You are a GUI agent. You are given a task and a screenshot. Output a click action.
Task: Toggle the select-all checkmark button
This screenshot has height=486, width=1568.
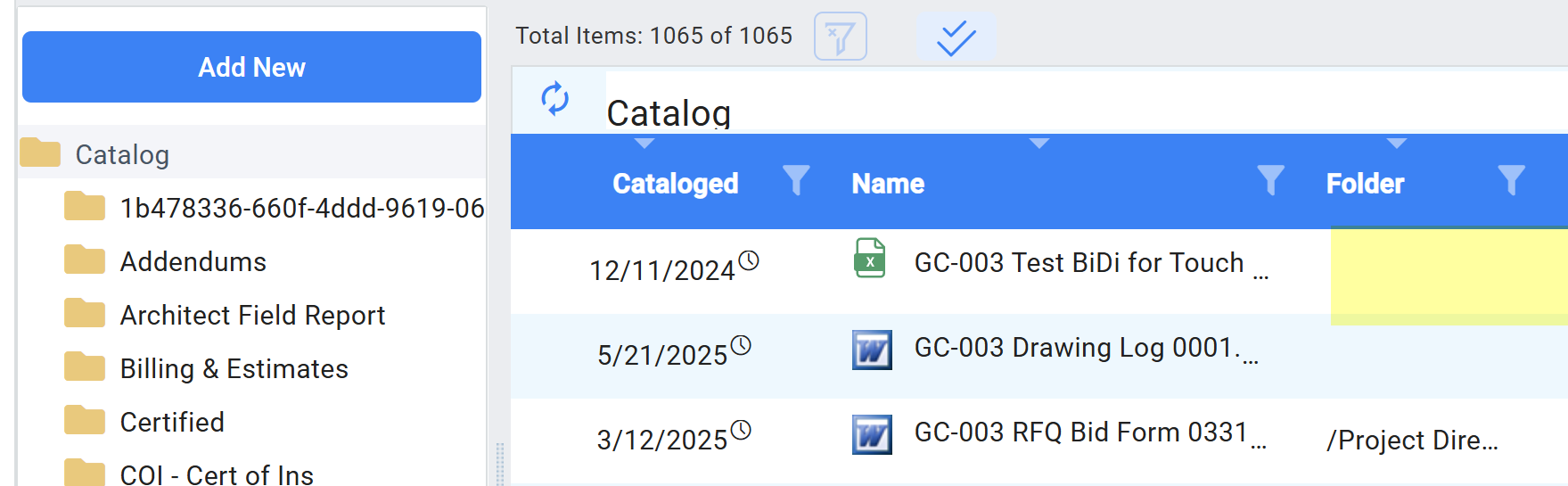(956, 37)
